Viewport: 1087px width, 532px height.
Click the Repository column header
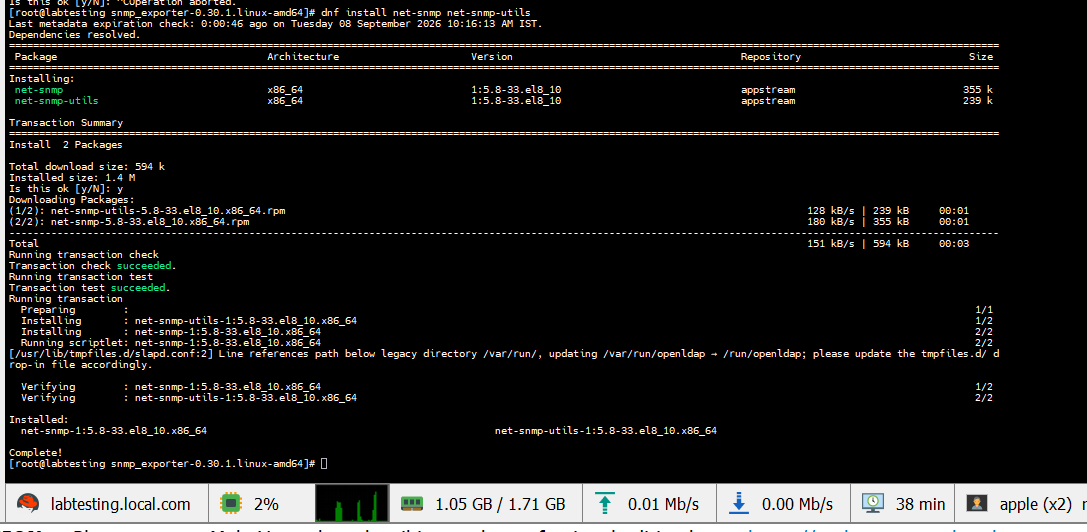point(770,57)
